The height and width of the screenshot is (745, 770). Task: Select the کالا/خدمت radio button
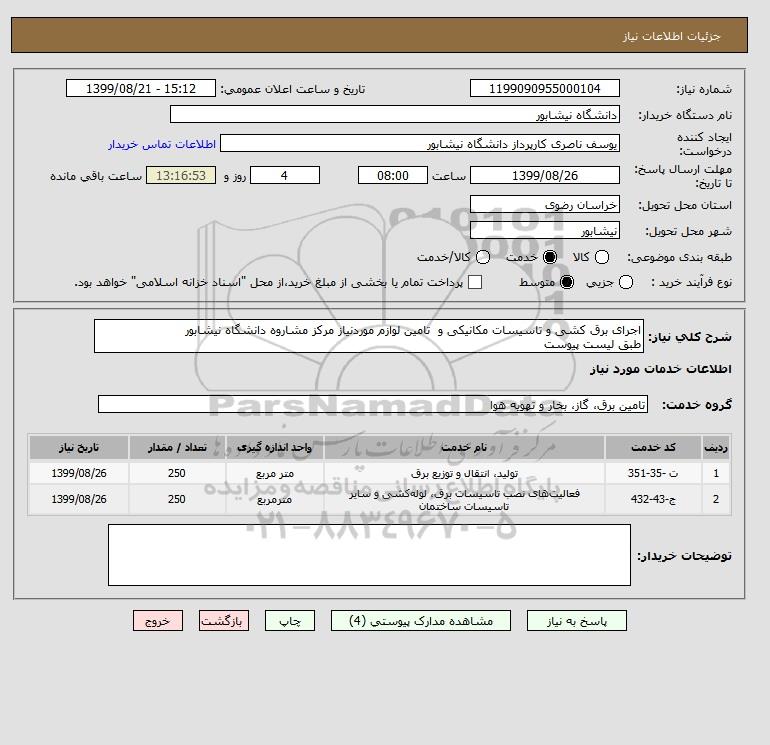[x=483, y=257]
